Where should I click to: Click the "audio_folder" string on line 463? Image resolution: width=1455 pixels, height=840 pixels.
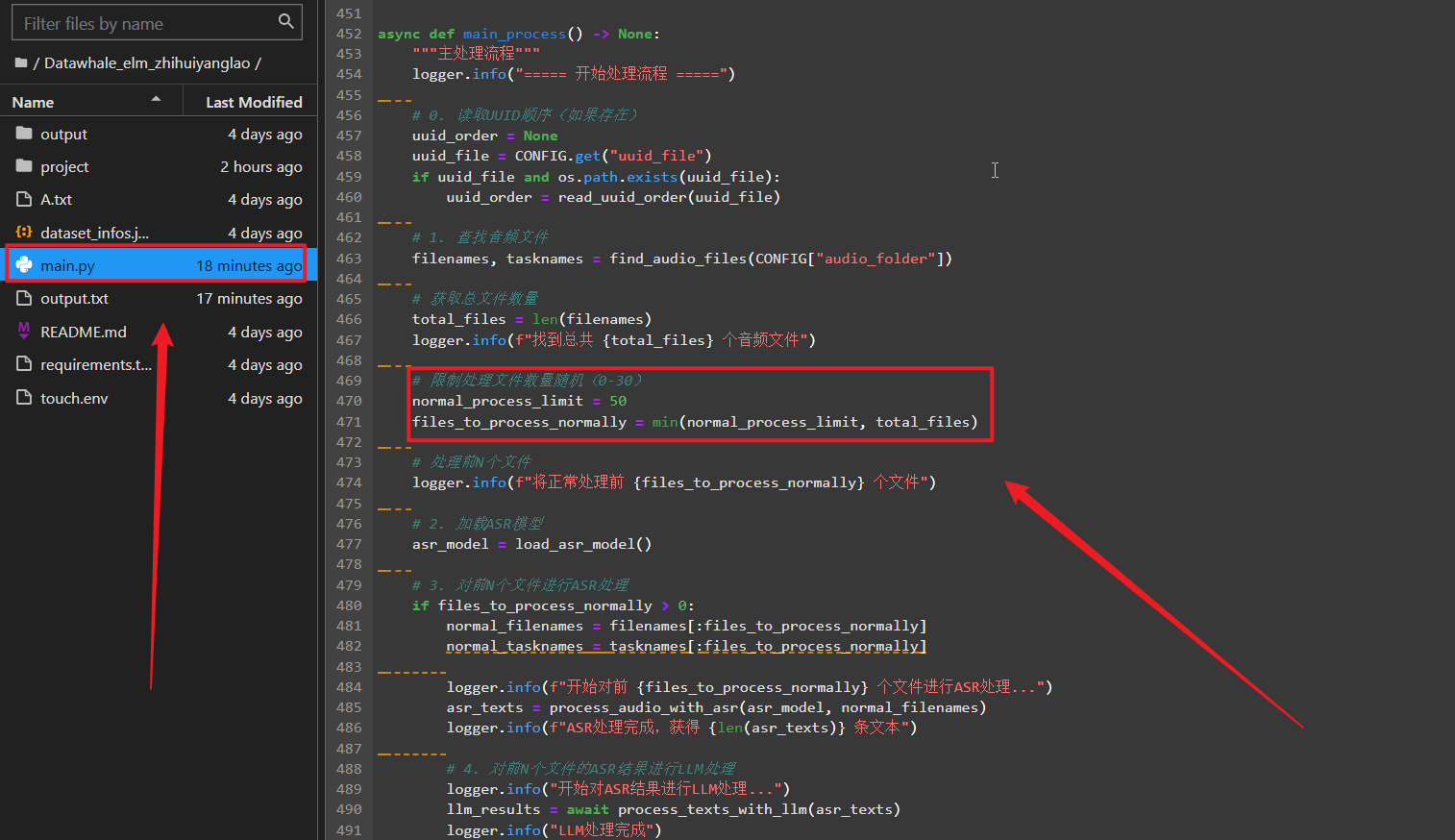pos(876,259)
